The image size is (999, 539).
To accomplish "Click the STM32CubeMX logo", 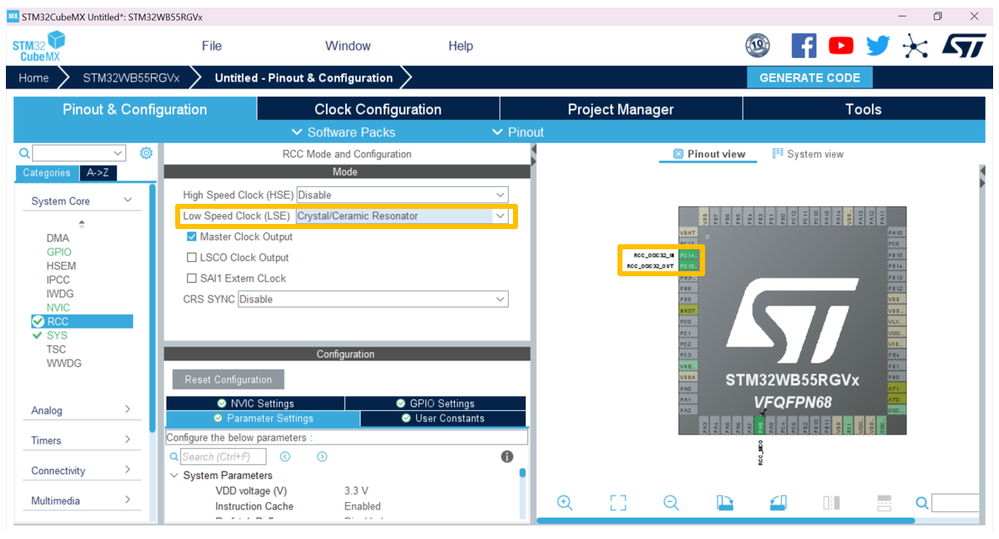I will pos(39,46).
